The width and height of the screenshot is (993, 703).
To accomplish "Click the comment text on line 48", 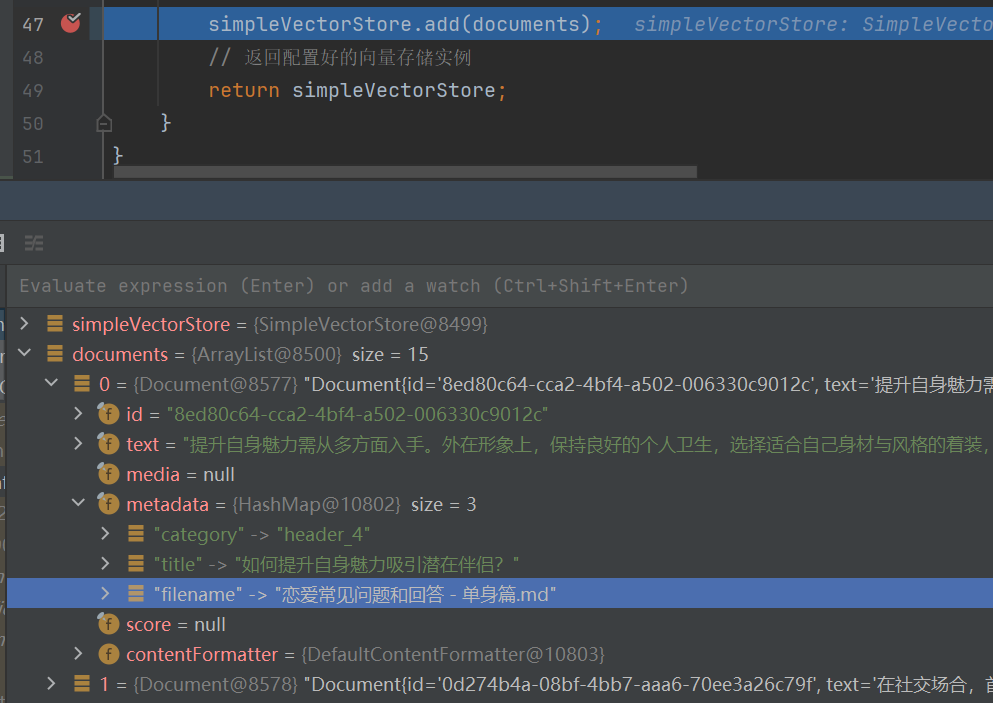I will tap(339, 58).
